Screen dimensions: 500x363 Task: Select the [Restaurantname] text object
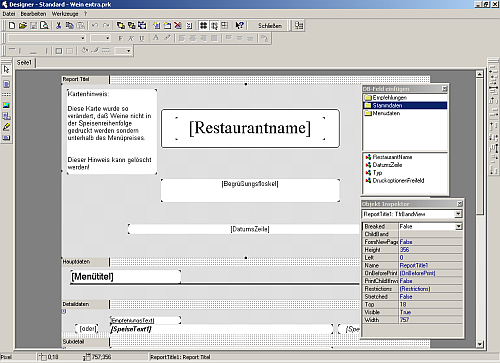[x=250, y=128]
